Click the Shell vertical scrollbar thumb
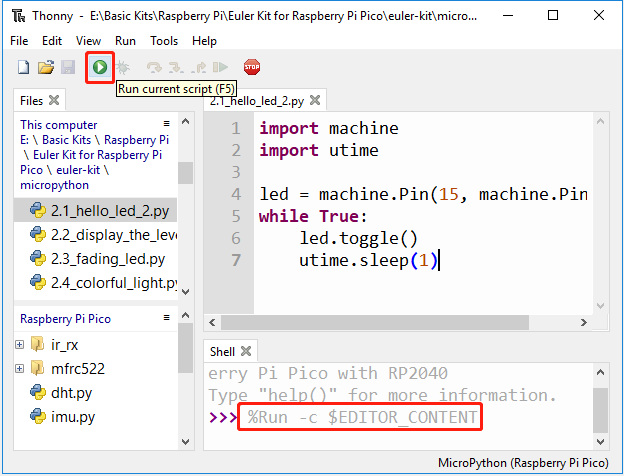The image size is (624, 476). click(601, 410)
